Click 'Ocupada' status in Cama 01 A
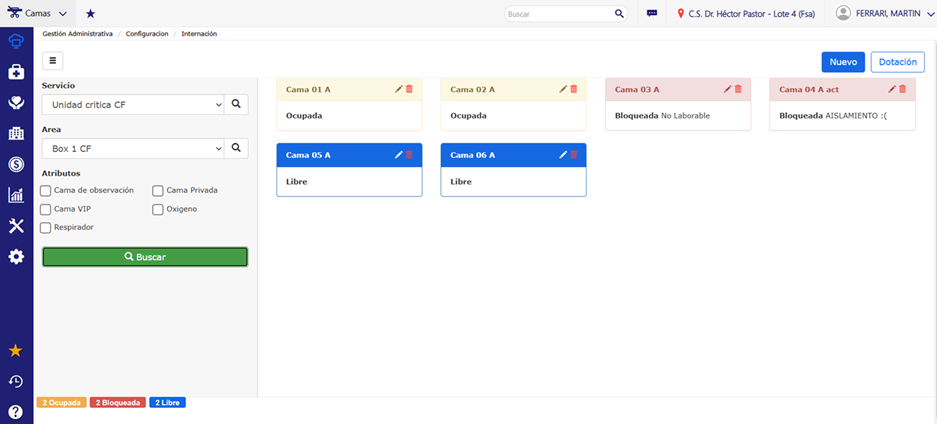This screenshot has height=424, width=937. [304, 116]
